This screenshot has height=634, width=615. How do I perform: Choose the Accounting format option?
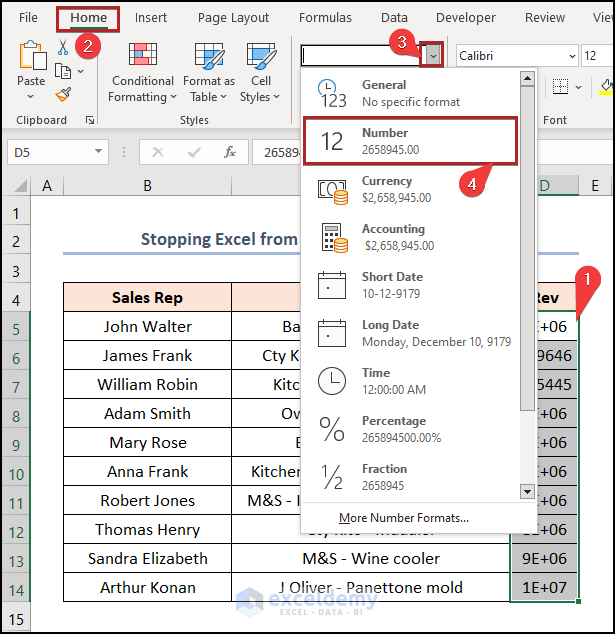point(410,237)
